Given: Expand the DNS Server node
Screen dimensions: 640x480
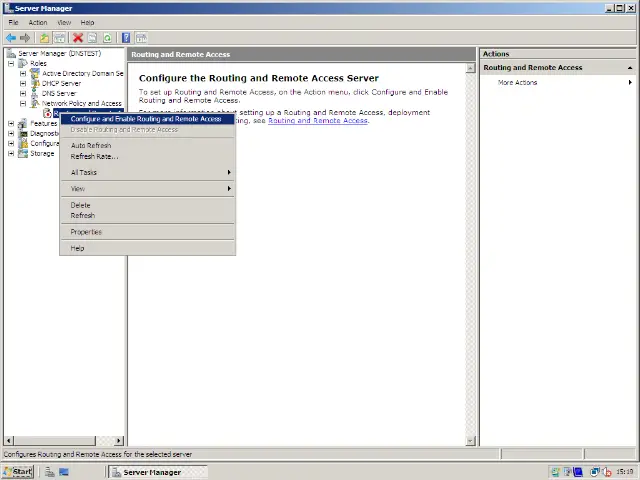Looking at the screenshot, I should coord(23,93).
